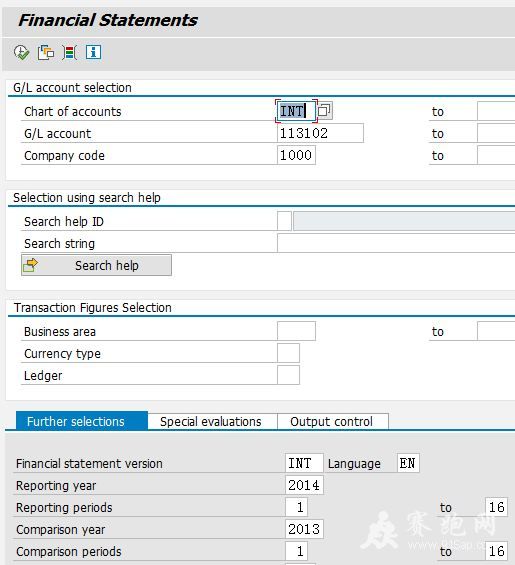Focus the G/L account field with 113102
515x565 pixels.
(320, 133)
